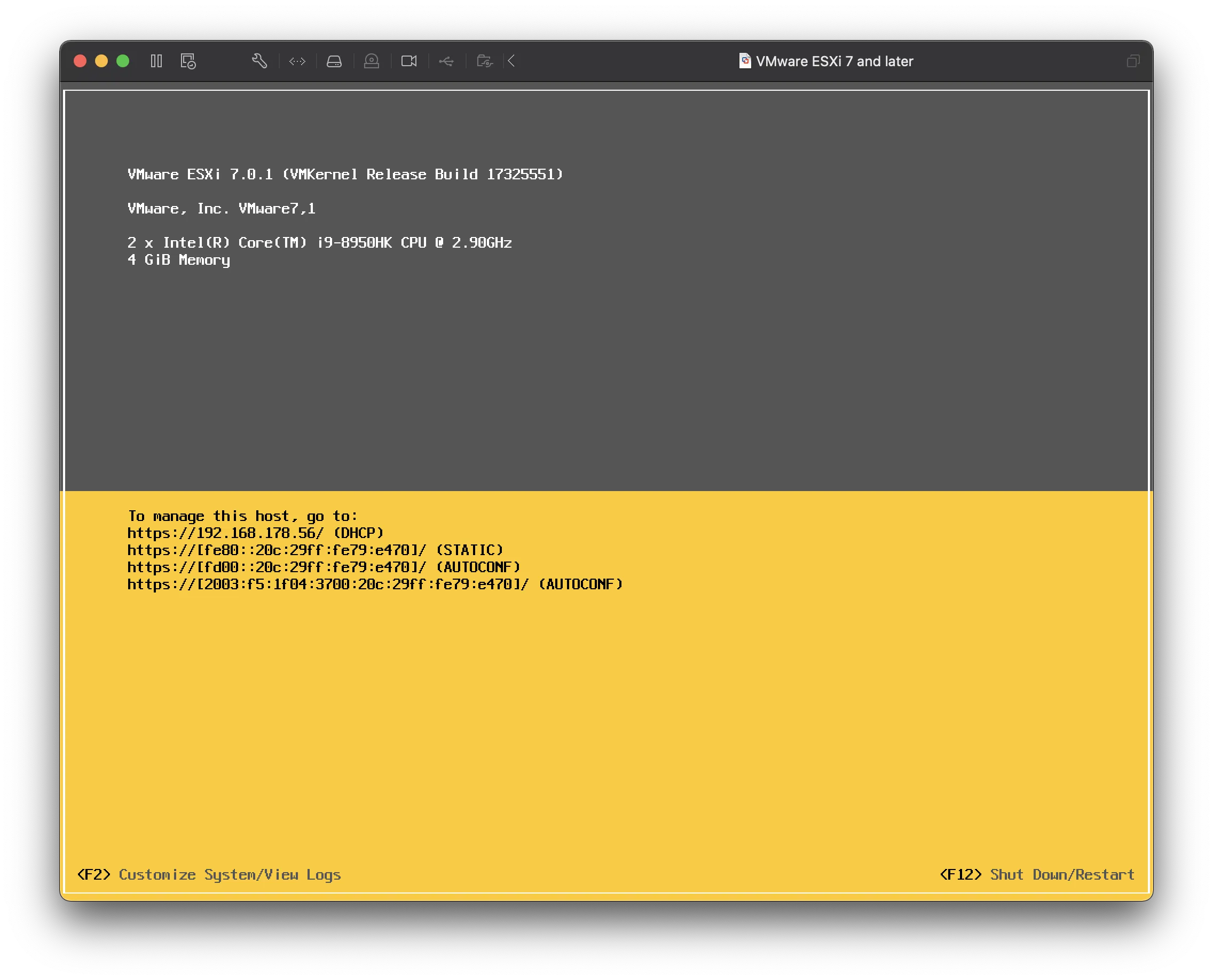The height and width of the screenshot is (980, 1213).
Task: Collapse toolbar with the chevron arrow
Action: click(x=511, y=61)
